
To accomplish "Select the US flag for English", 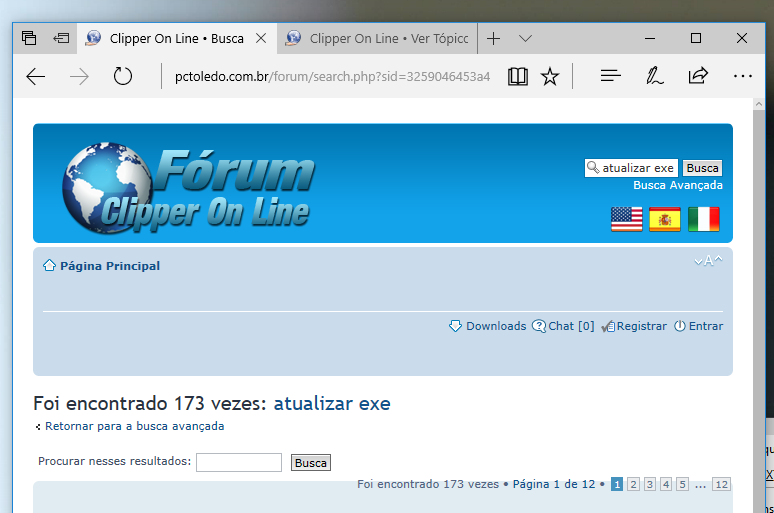I will (x=626, y=219).
